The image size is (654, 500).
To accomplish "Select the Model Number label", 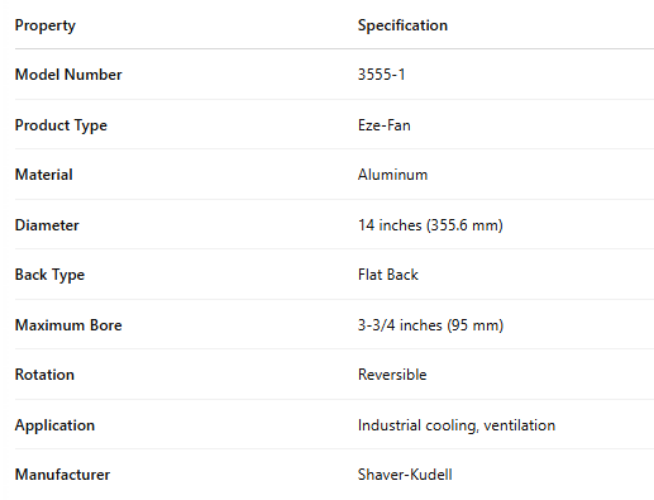I will pos(68,75).
